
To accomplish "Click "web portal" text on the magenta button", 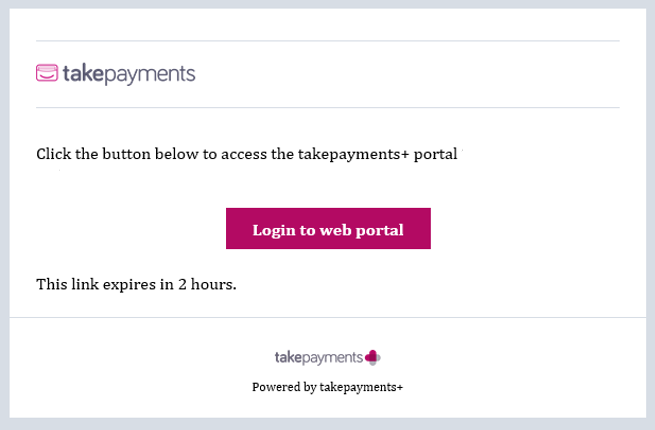I will tap(361, 230).
